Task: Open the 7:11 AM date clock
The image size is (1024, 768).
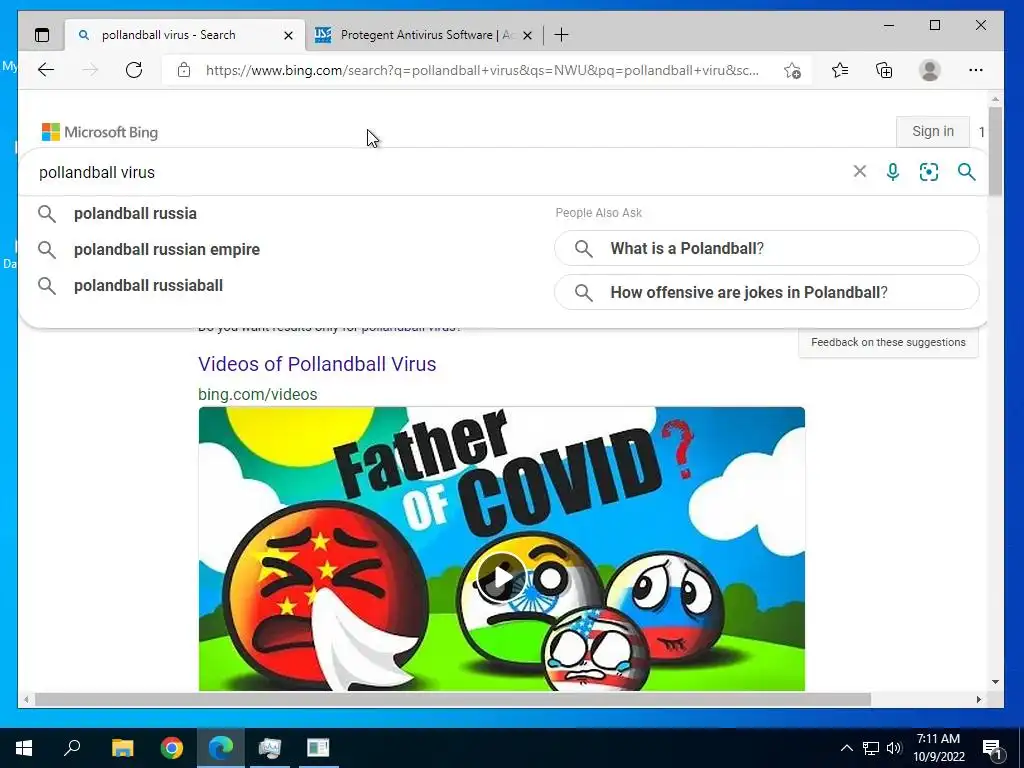Action: [939, 748]
